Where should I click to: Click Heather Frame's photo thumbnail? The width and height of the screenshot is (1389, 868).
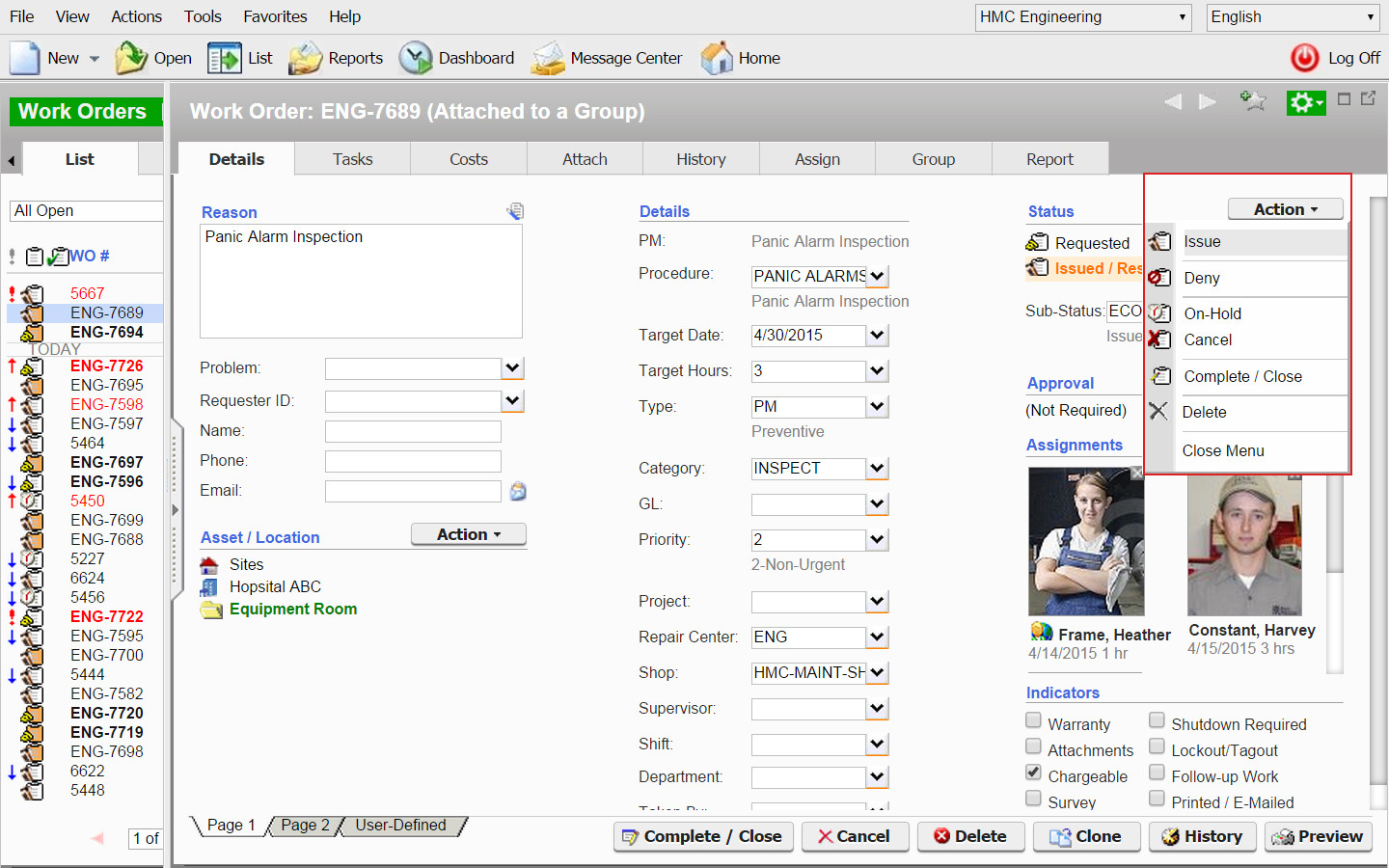(x=1086, y=541)
